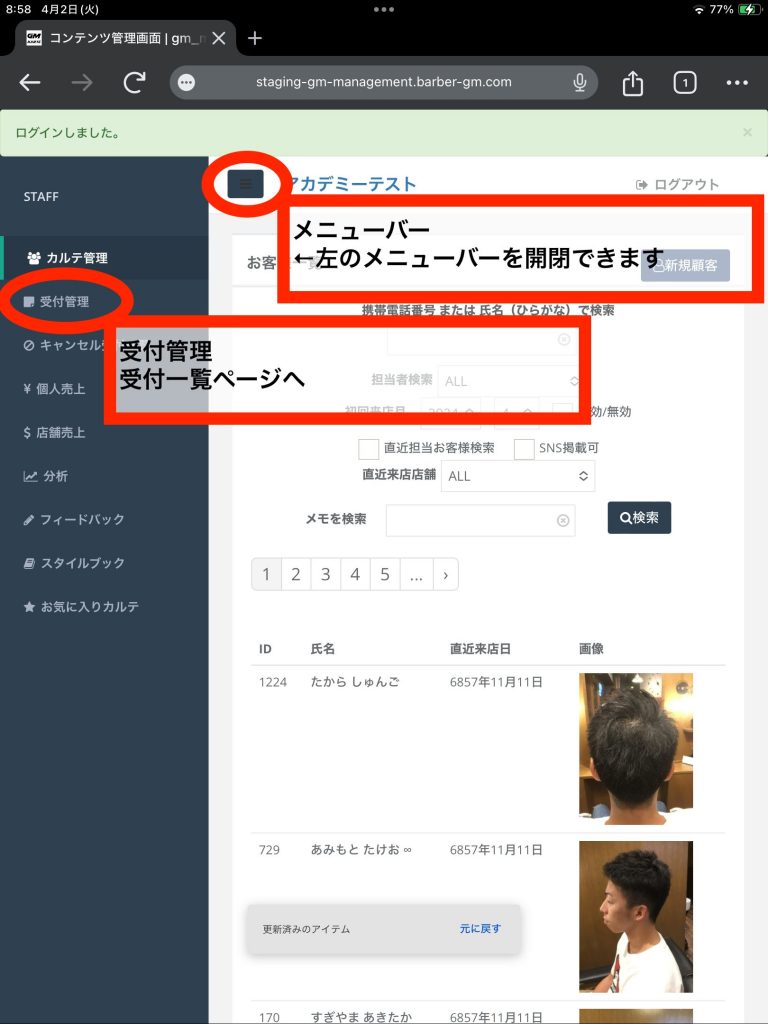Open the 担当者検索 dropdown
Viewport: 768px width, 1024px height.
[510, 381]
